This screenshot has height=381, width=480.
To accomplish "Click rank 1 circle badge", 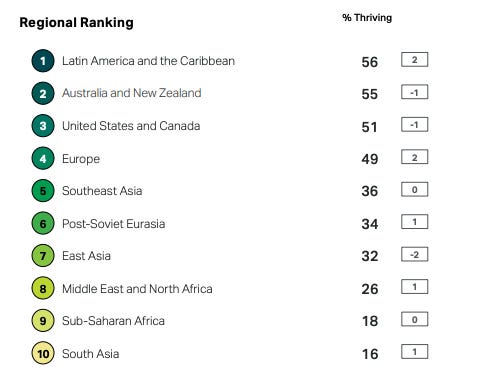I will pos(43,61).
